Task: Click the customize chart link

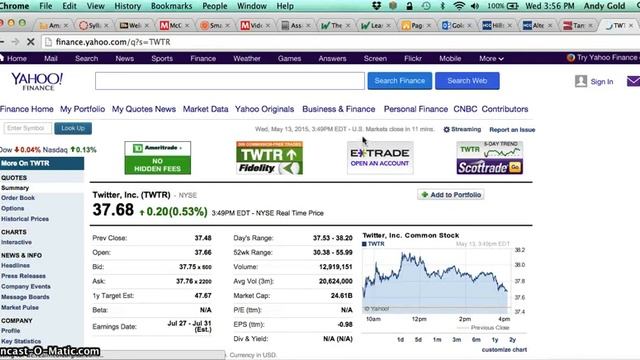Action: click(x=504, y=350)
